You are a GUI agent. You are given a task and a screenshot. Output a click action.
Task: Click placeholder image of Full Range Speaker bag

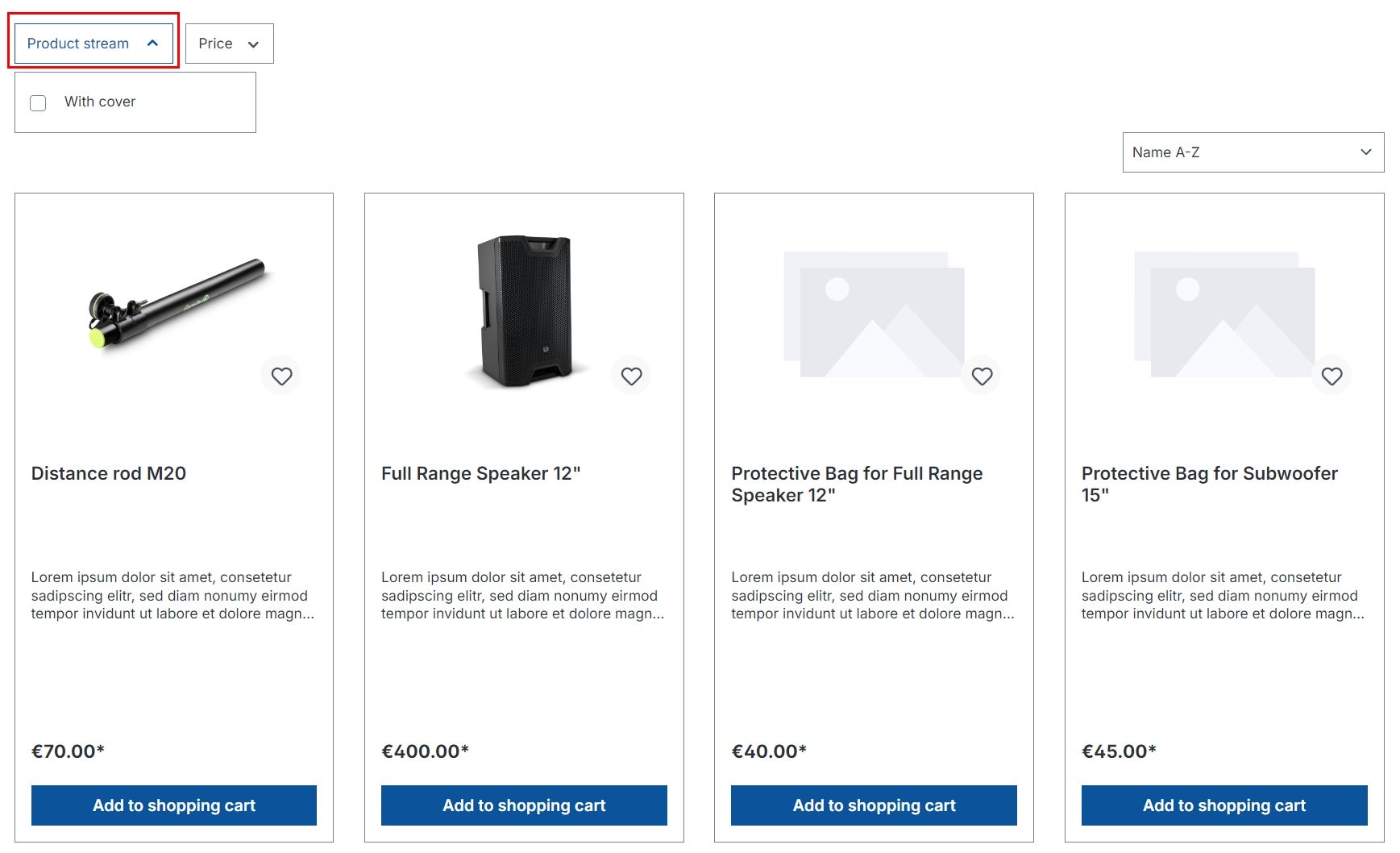(874, 314)
